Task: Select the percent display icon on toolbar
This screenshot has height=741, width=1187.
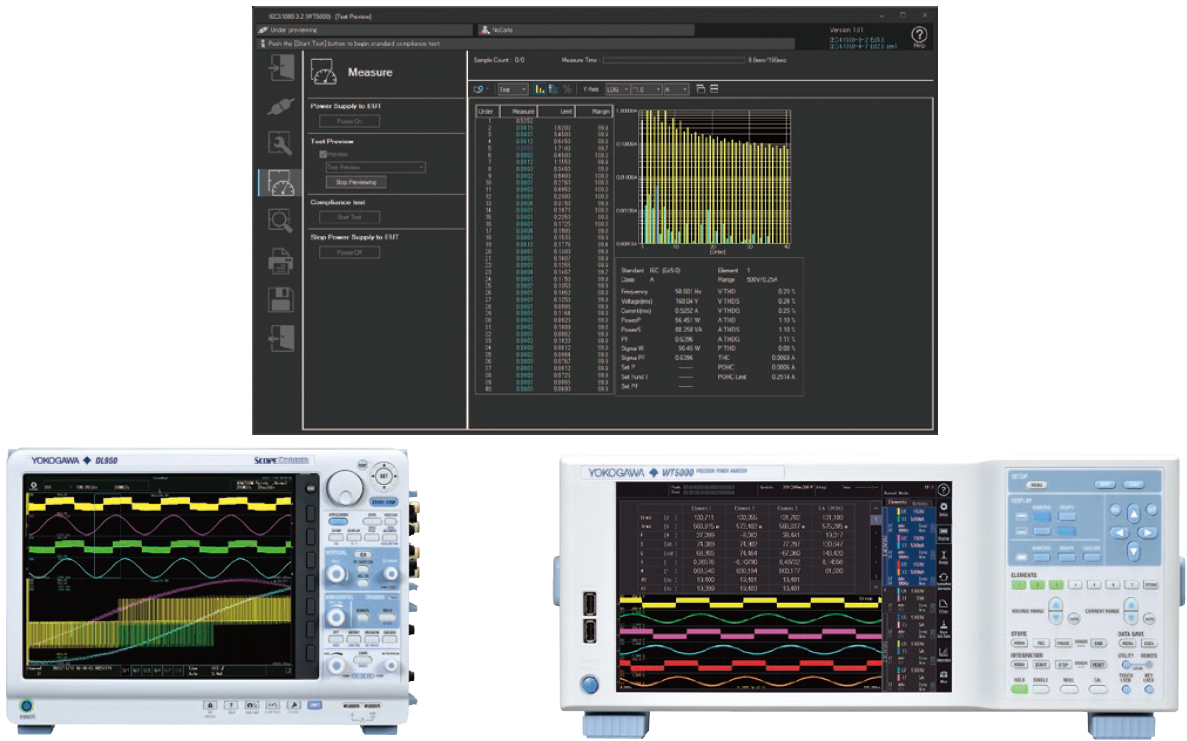Action: coord(567,89)
